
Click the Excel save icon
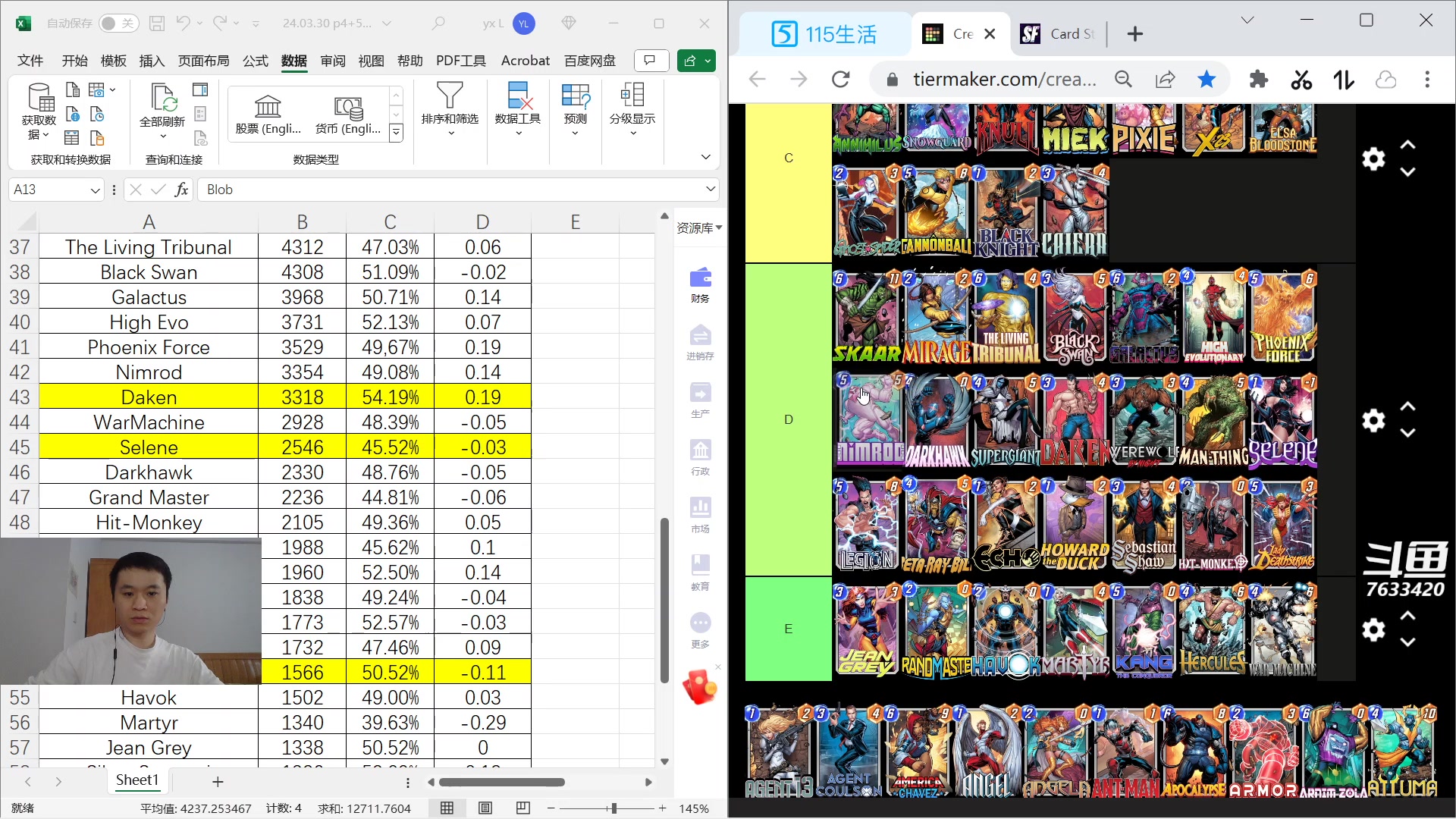tap(157, 24)
